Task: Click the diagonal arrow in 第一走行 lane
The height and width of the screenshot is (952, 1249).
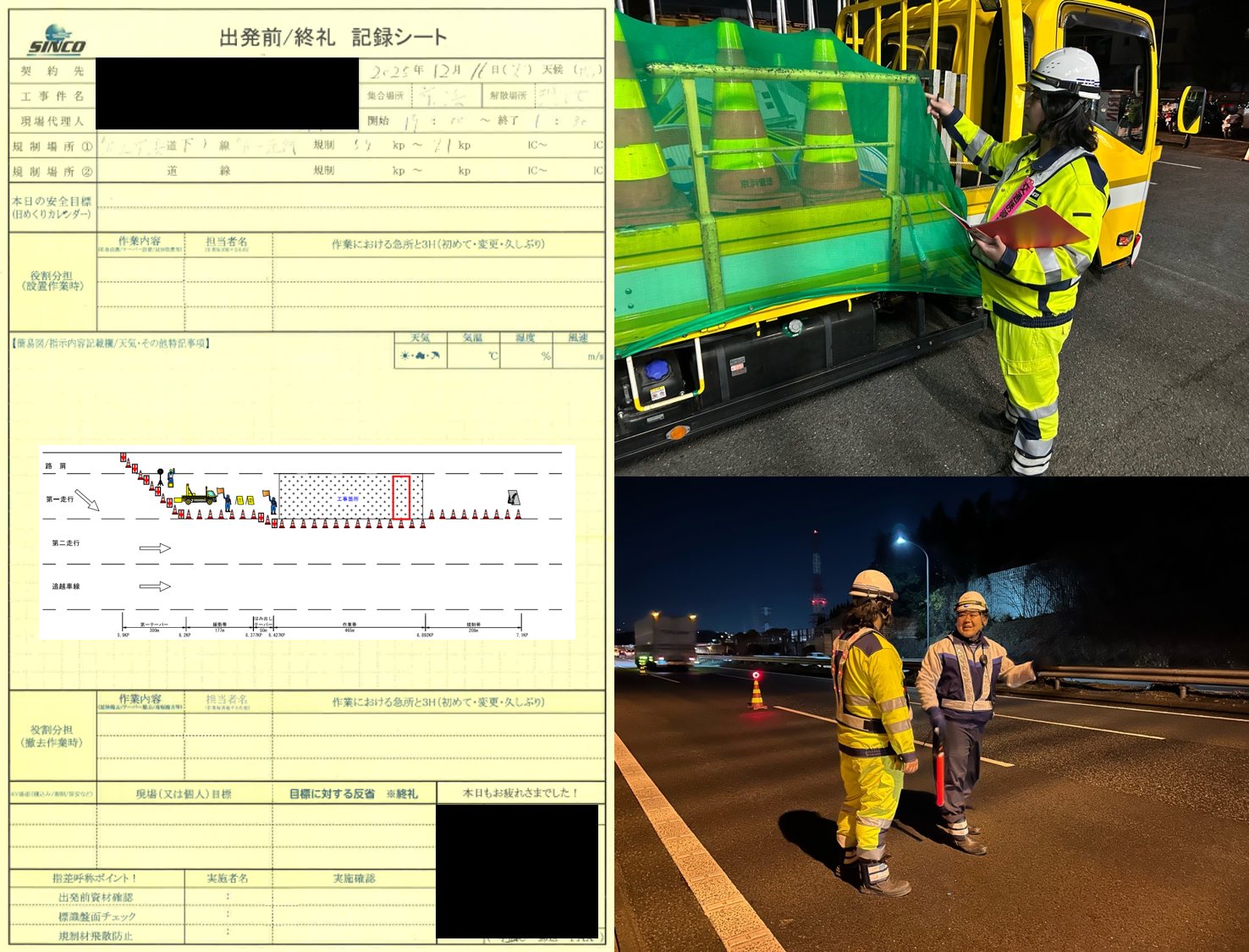Action: (87, 500)
